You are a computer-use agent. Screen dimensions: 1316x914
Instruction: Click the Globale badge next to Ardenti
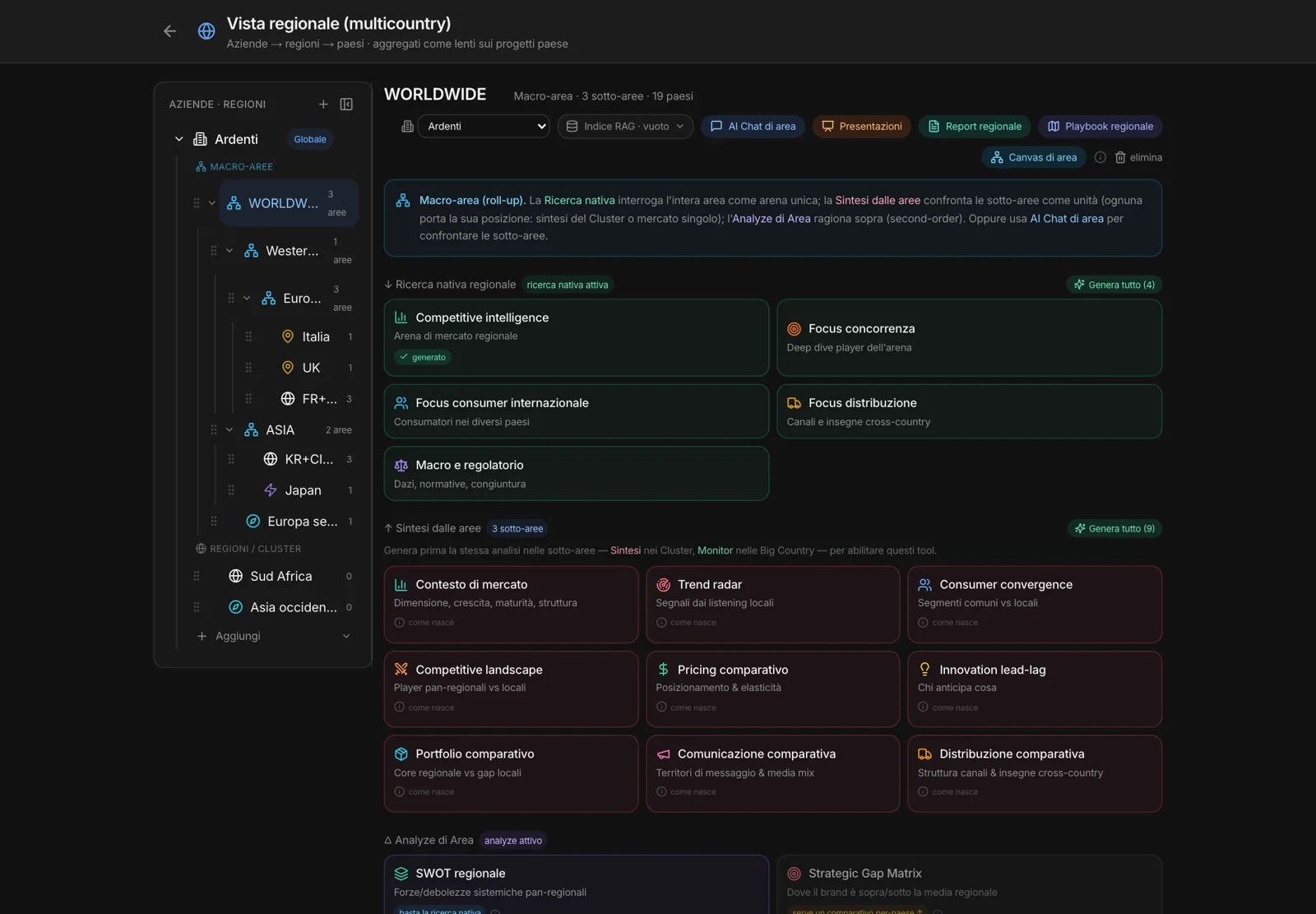[x=310, y=139]
